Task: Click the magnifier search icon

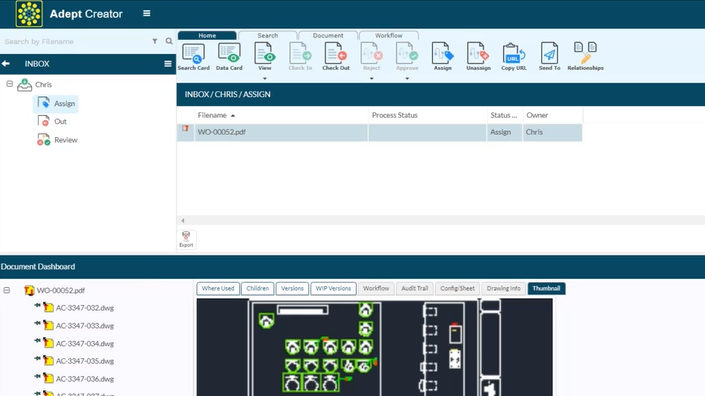Action: (x=169, y=41)
